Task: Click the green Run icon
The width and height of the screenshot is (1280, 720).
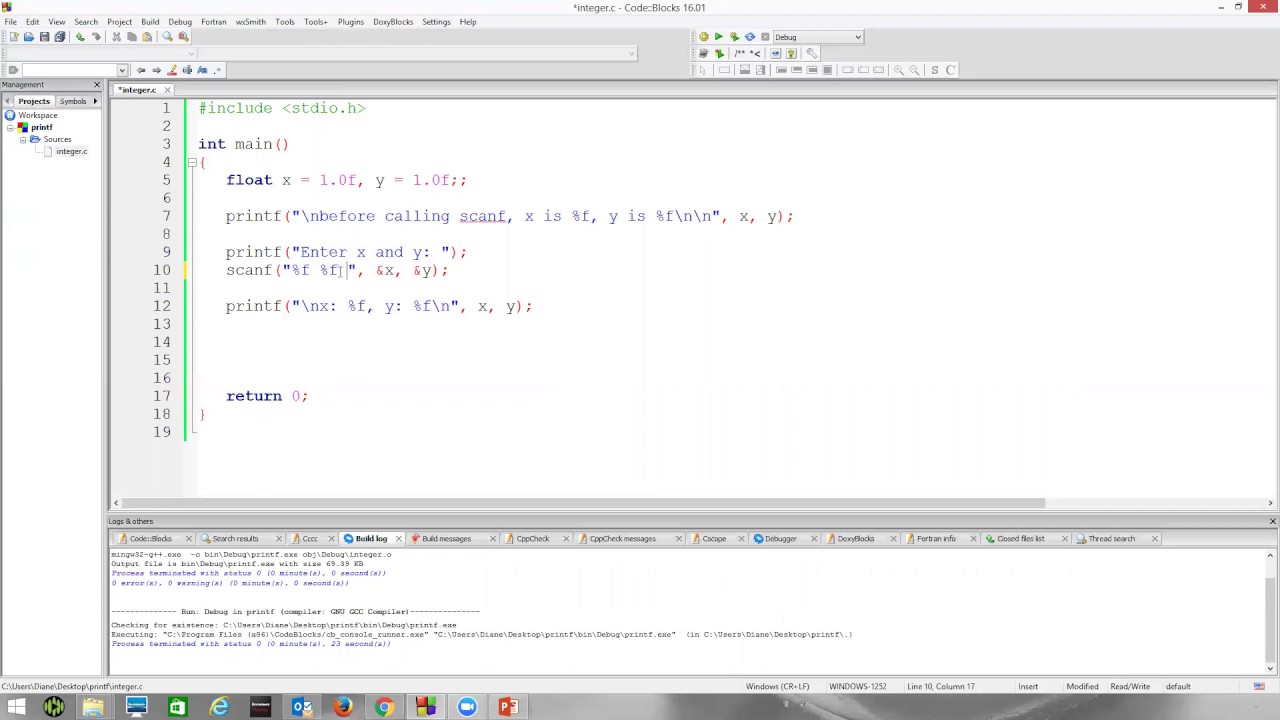Action: point(718,37)
